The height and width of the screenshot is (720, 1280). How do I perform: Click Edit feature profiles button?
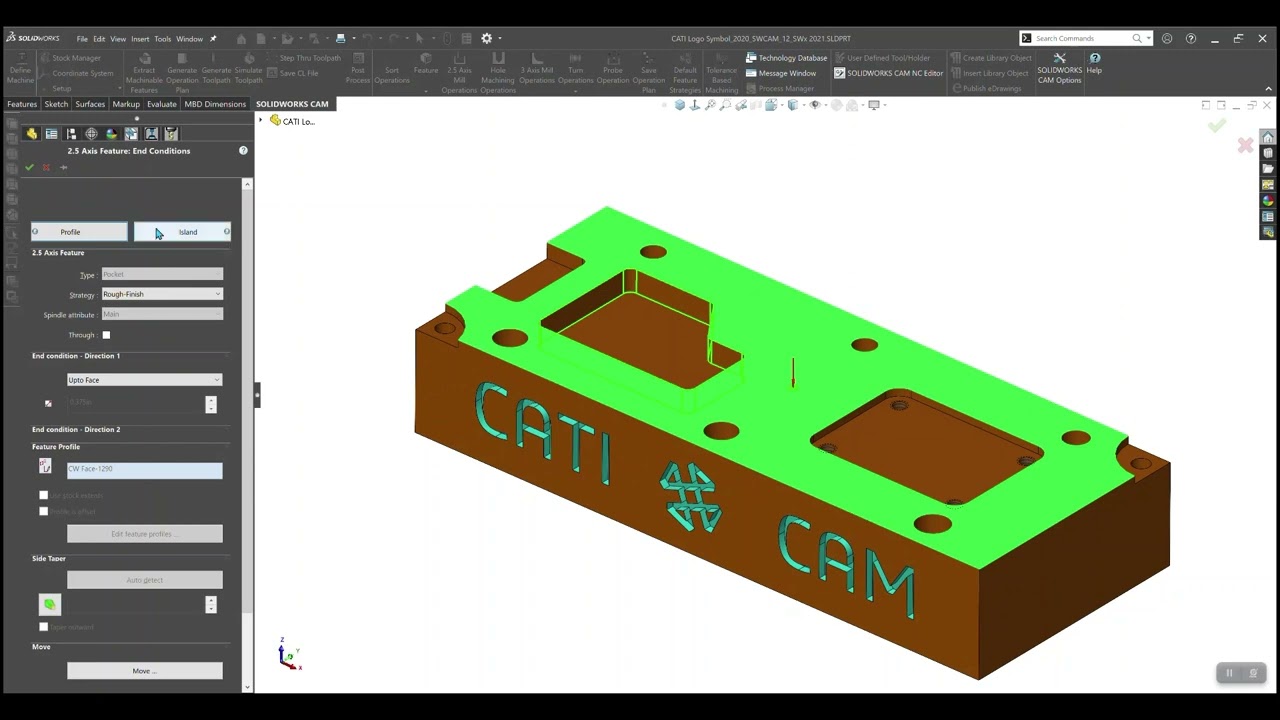145,534
